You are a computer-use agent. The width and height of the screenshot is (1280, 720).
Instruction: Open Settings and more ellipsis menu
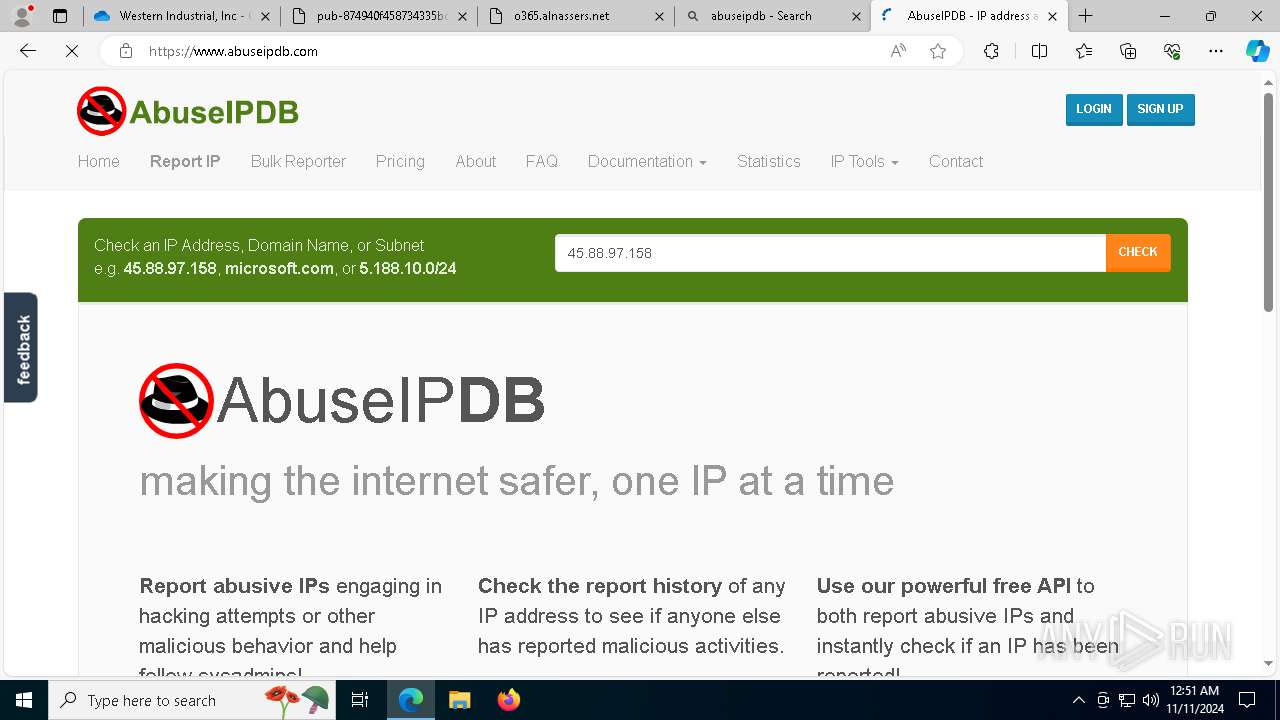(1216, 51)
